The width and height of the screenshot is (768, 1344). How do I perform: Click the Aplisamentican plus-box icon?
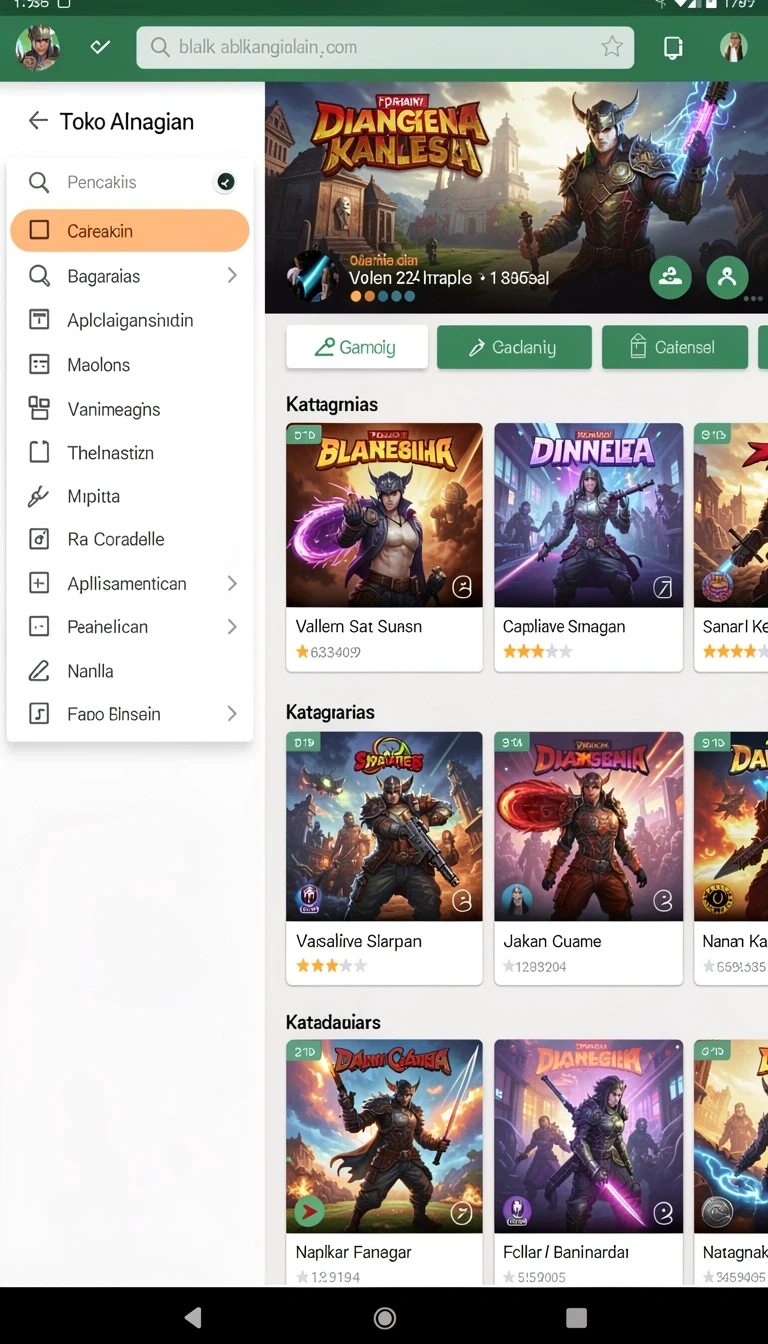coord(39,583)
